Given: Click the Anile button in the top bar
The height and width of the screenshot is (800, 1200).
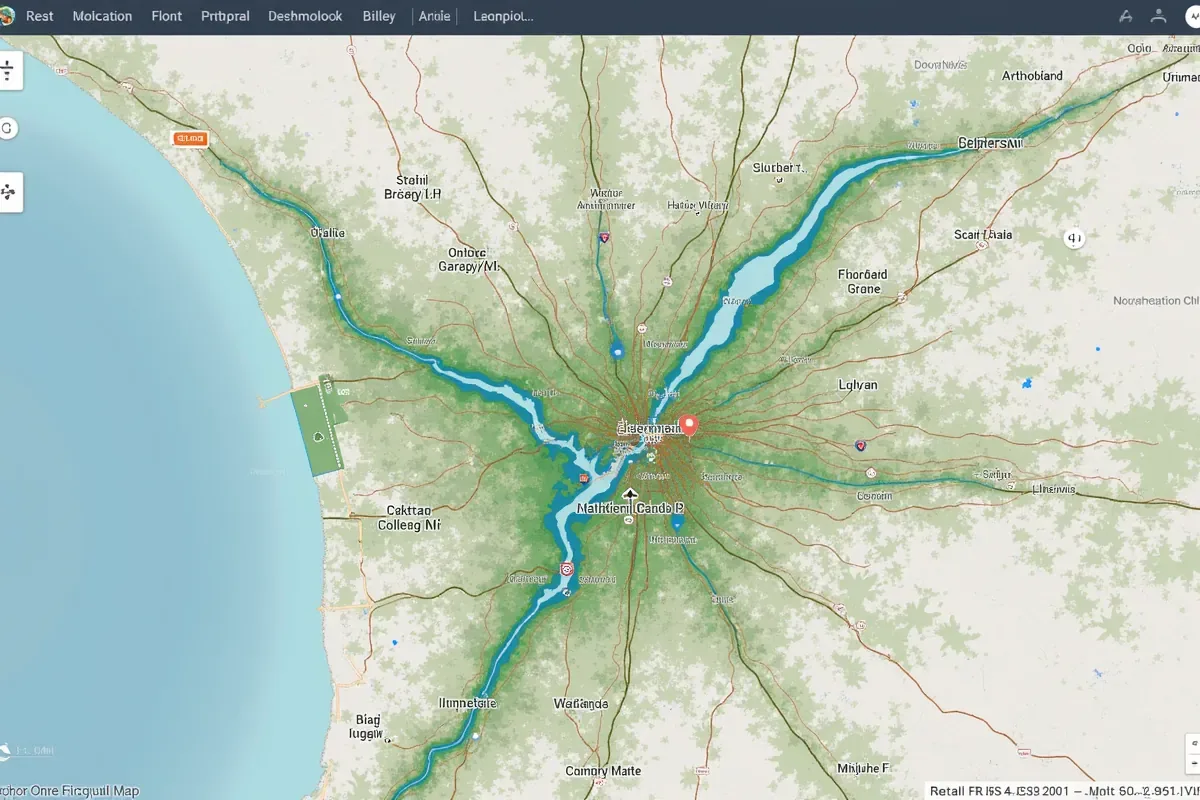Looking at the screenshot, I should 434,16.
